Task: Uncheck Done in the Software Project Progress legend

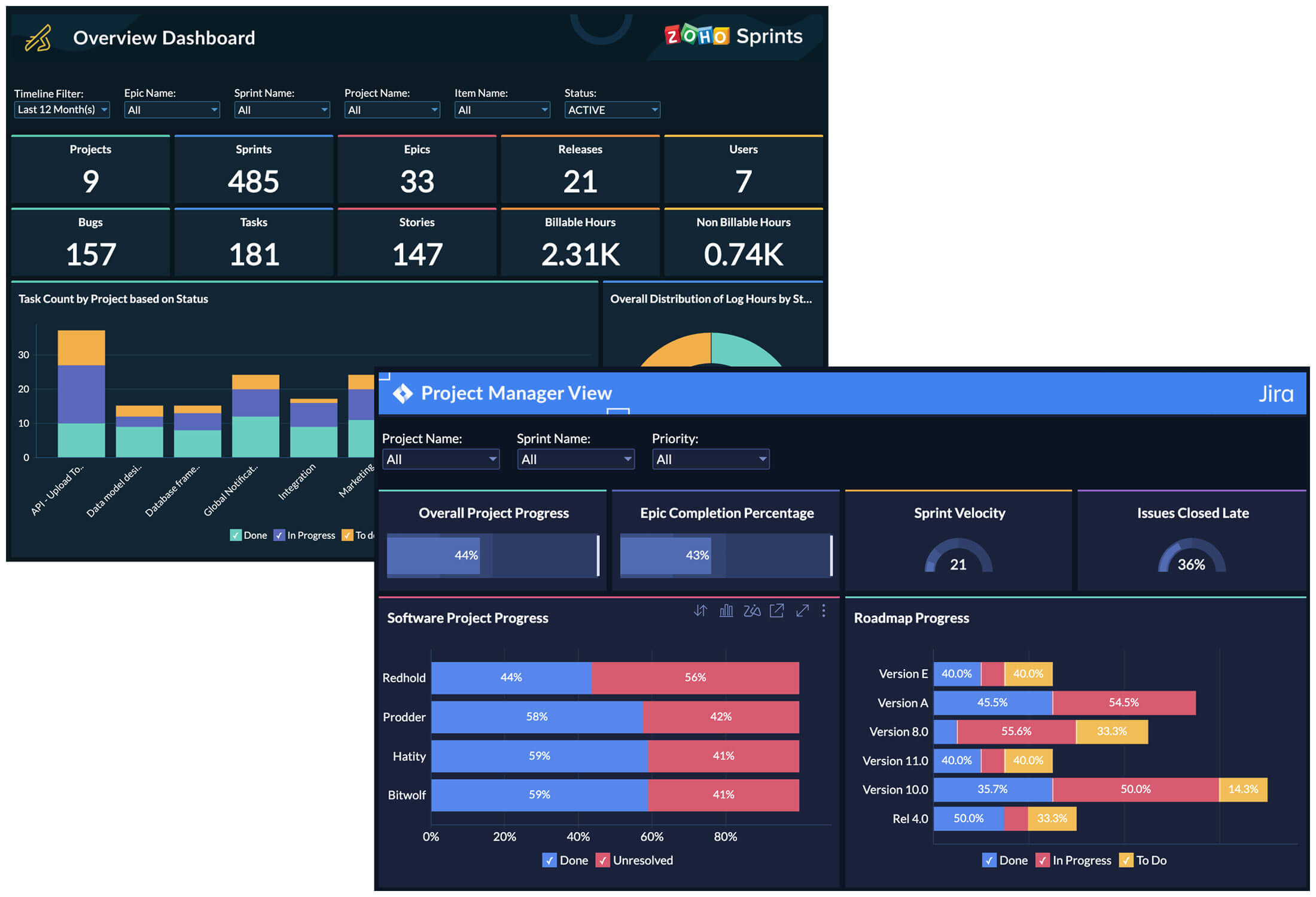Action: click(x=550, y=860)
